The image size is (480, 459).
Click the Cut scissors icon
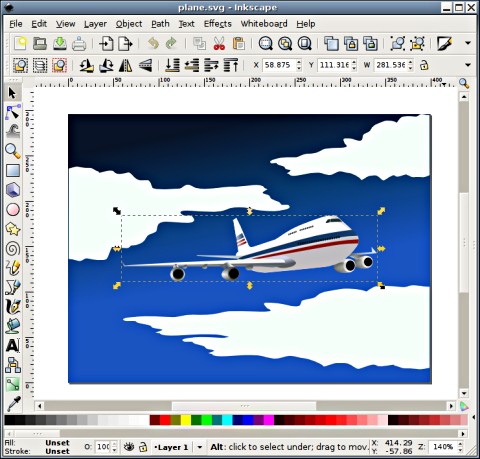point(219,44)
